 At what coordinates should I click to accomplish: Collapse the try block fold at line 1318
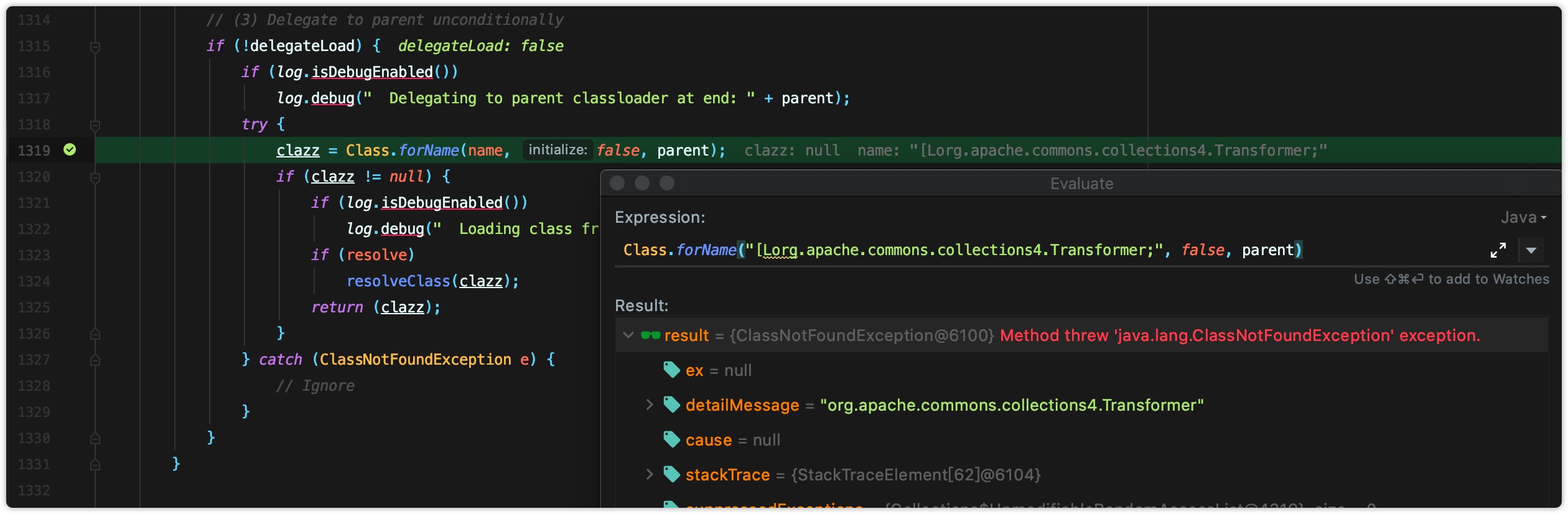pos(95,125)
